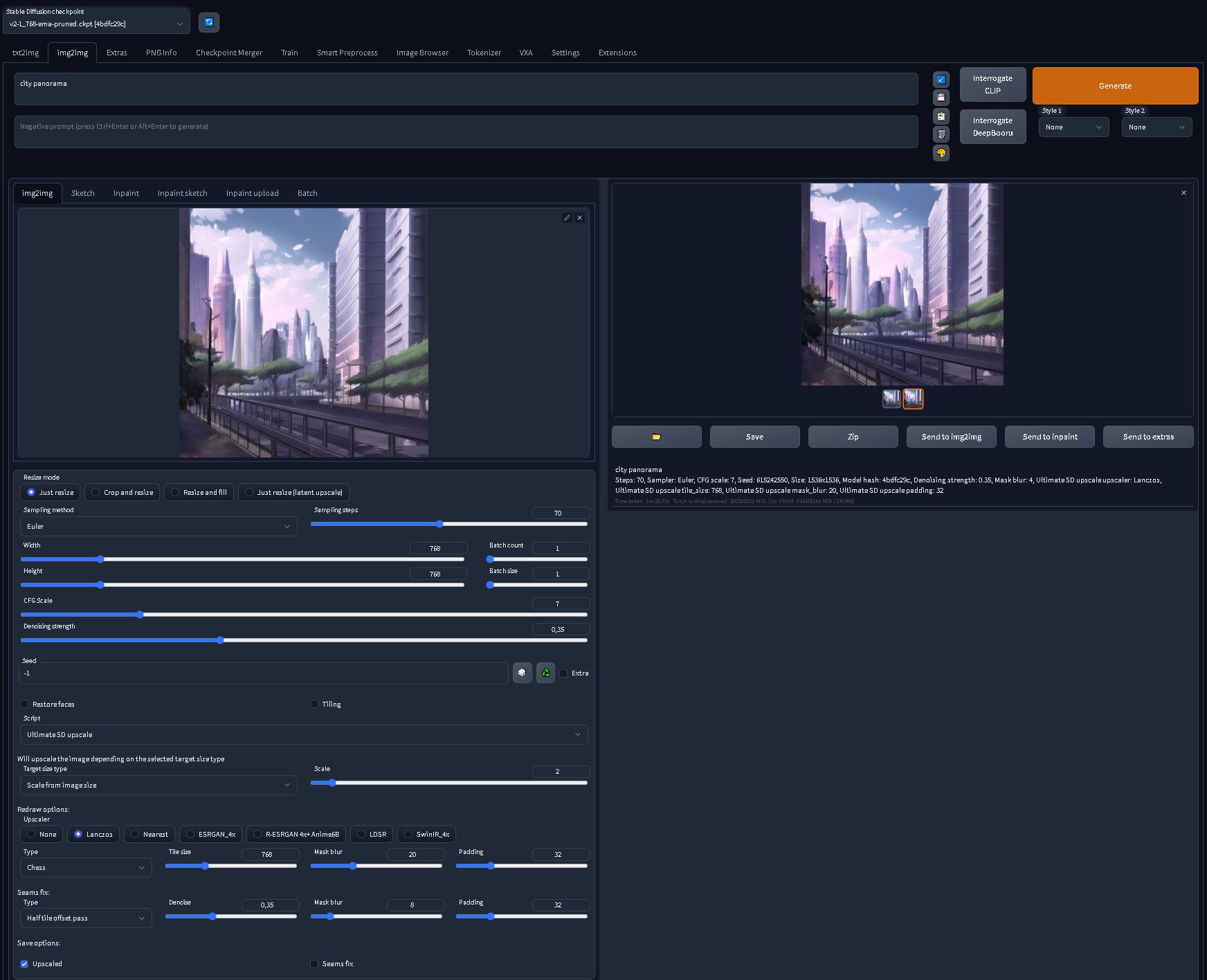Switch to the Inpaint tab

[x=126, y=193]
